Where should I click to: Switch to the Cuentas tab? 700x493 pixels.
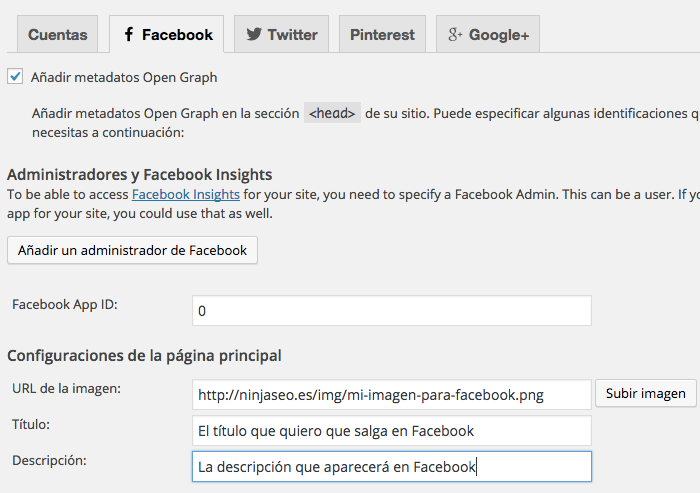click(x=57, y=35)
